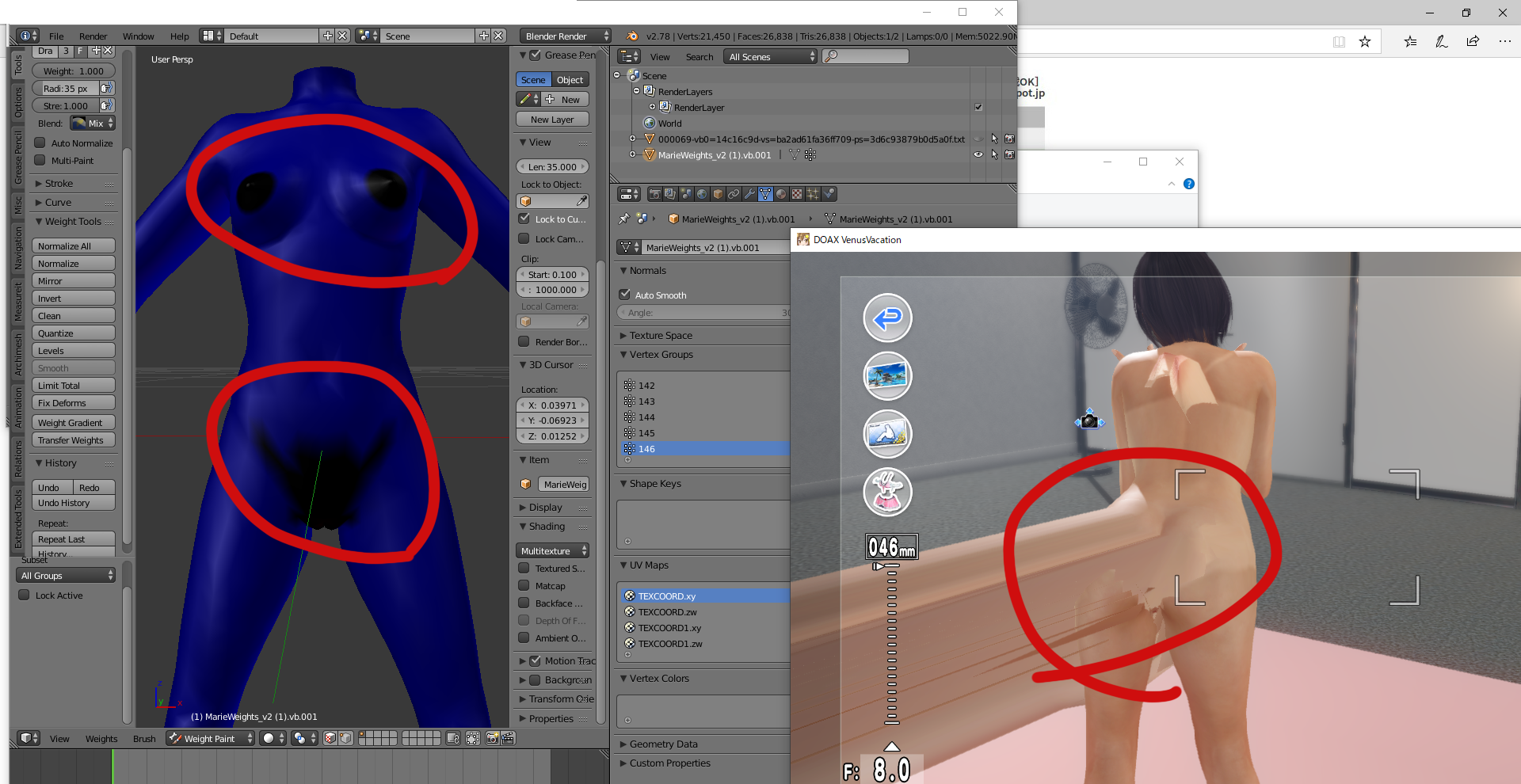Collapse the Weight Tools panel
The width and height of the screenshot is (1521, 784).
(74, 221)
